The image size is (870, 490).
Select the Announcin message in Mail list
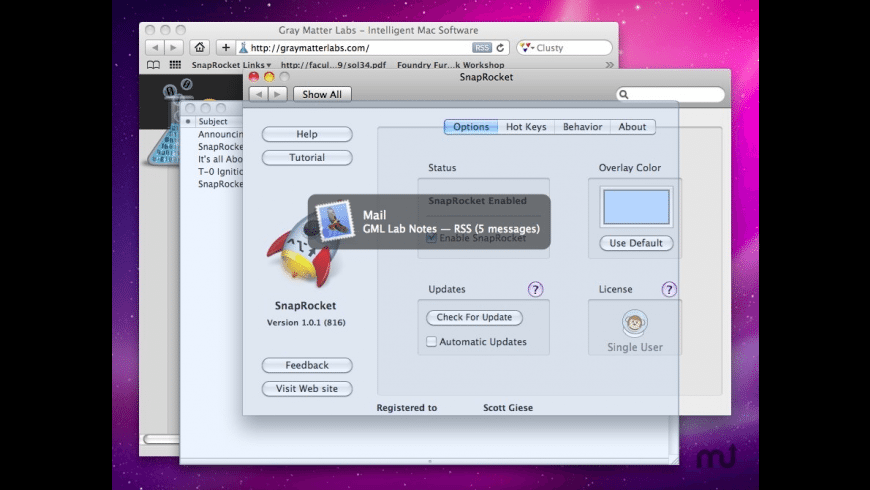[220, 134]
